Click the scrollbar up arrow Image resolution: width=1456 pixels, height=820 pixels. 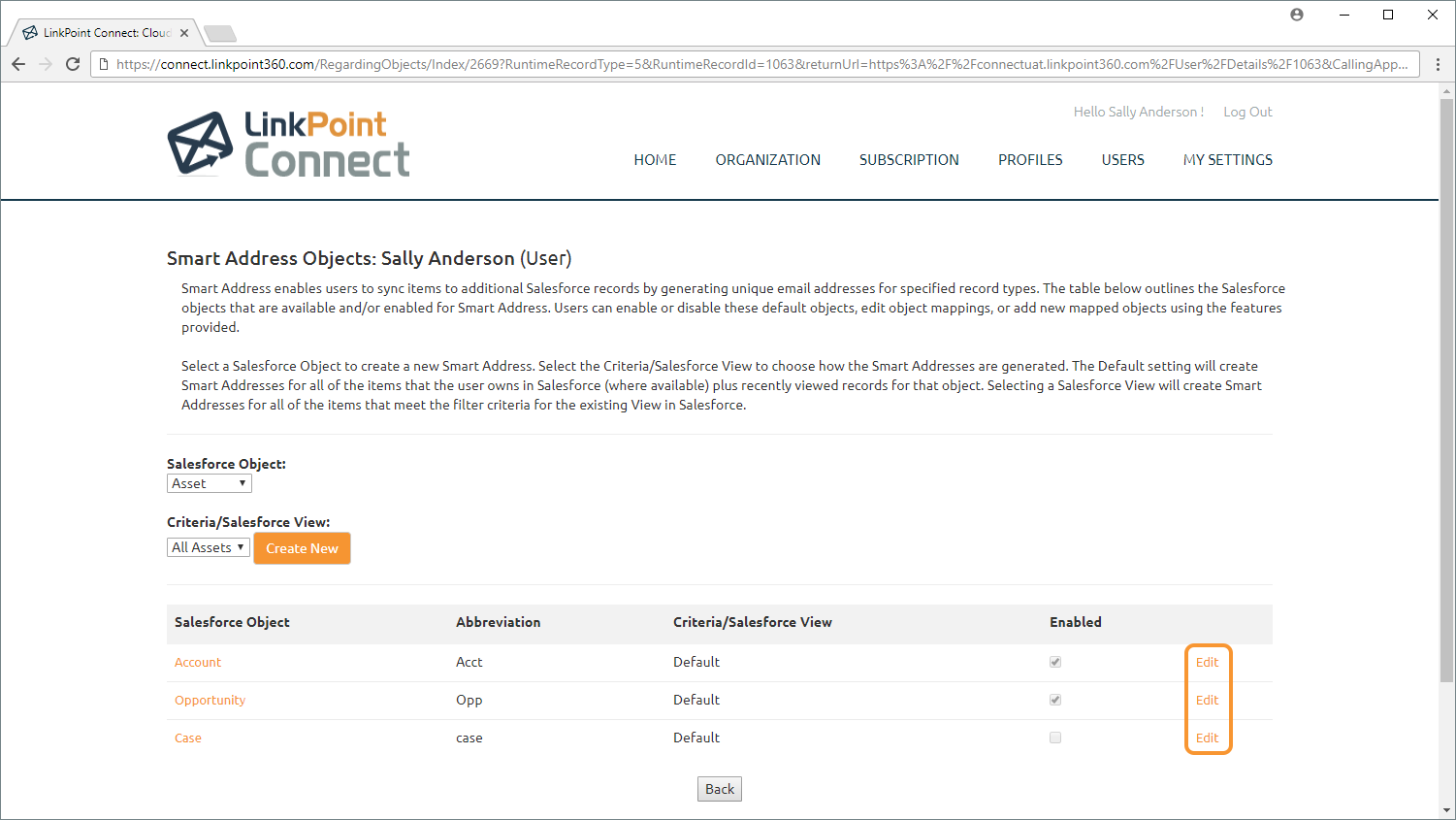(x=1446, y=91)
